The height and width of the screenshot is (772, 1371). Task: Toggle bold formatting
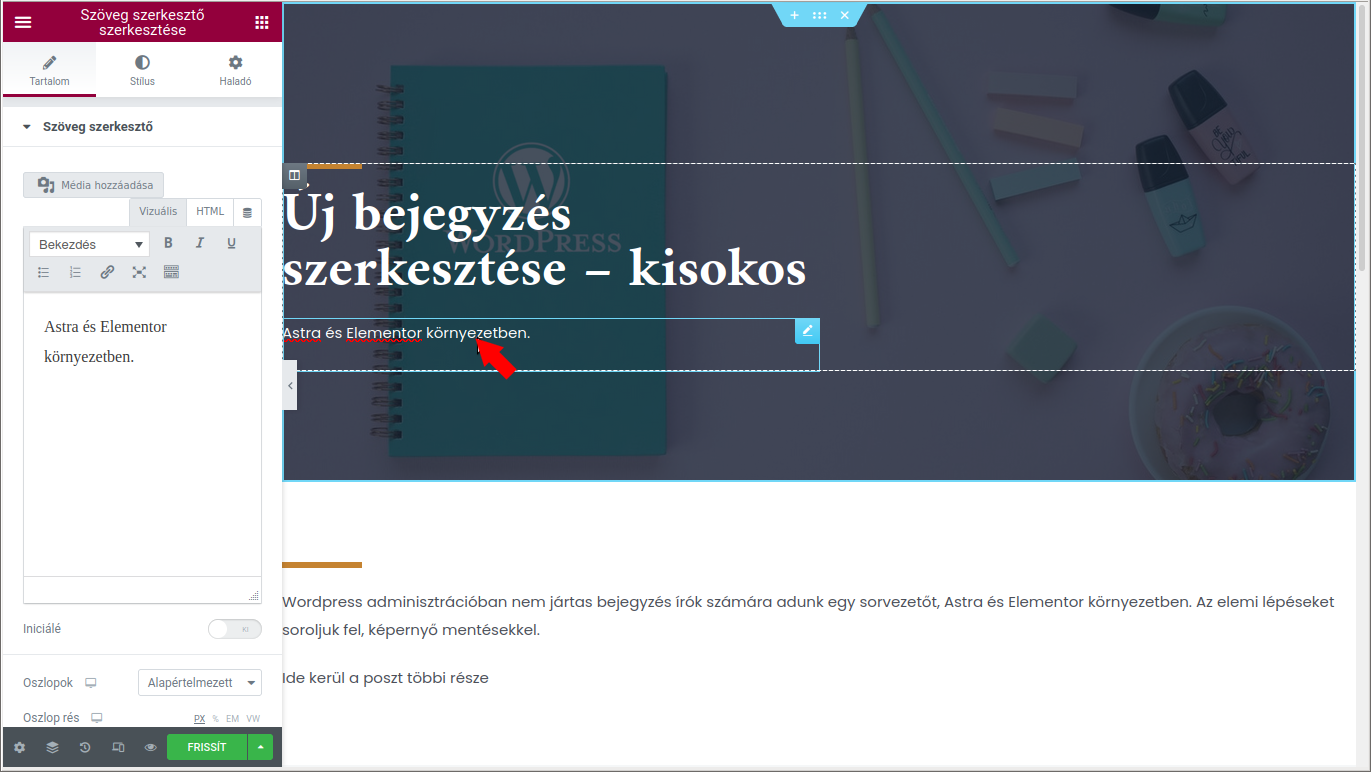click(x=168, y=243)
